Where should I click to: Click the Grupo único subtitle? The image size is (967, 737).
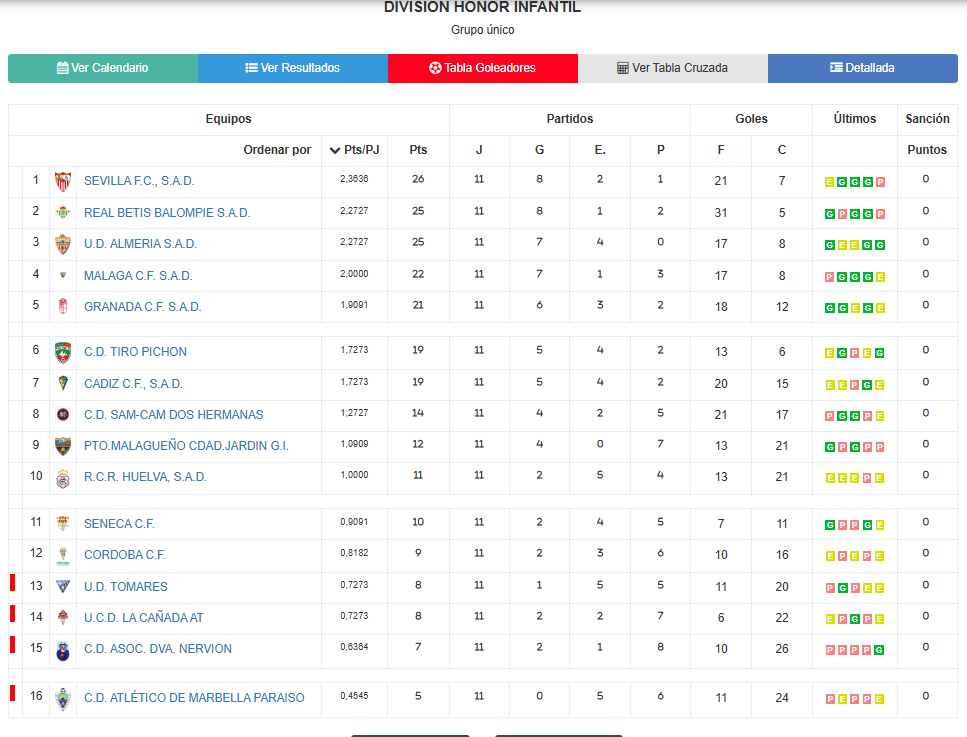click(483, 30)
